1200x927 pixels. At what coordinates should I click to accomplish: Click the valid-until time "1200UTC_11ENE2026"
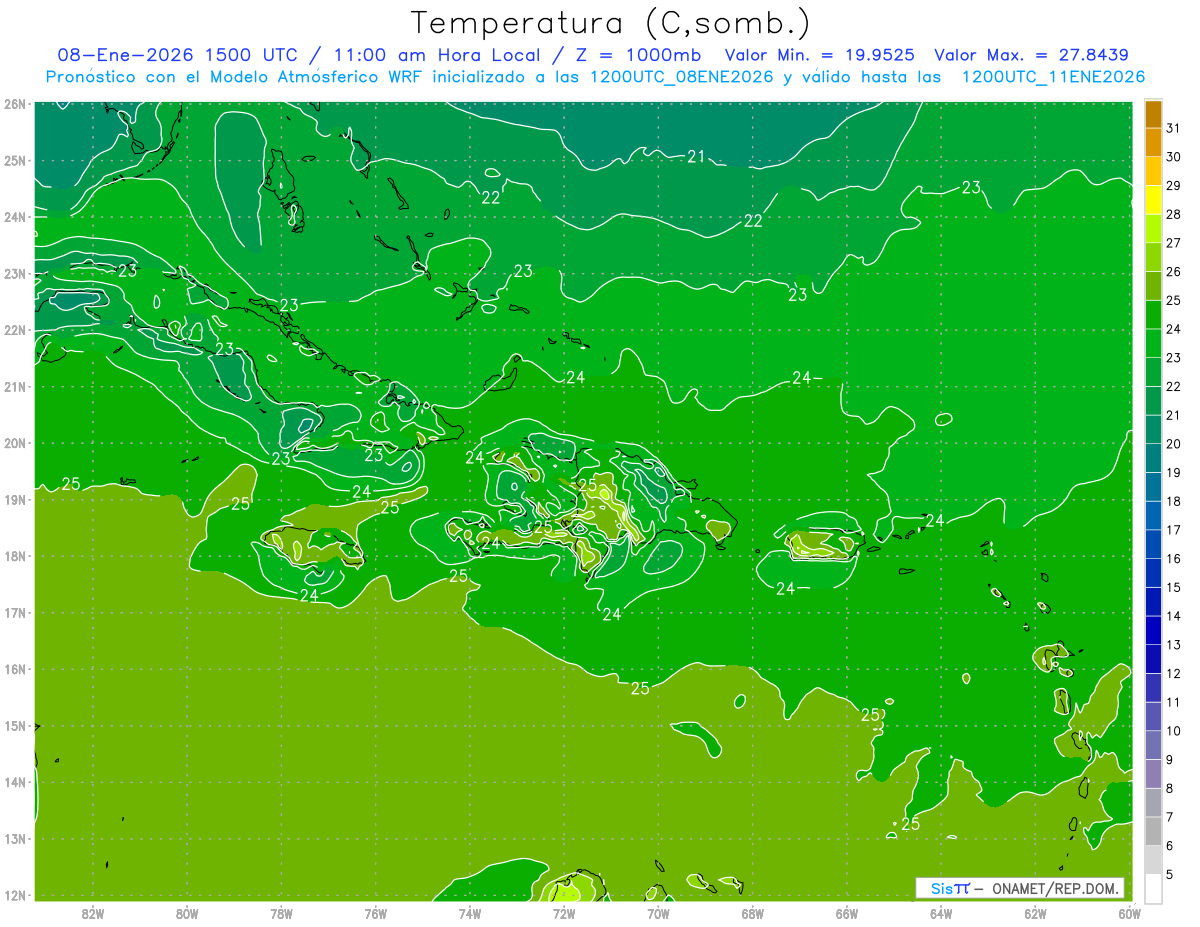tap(1053, 77)
